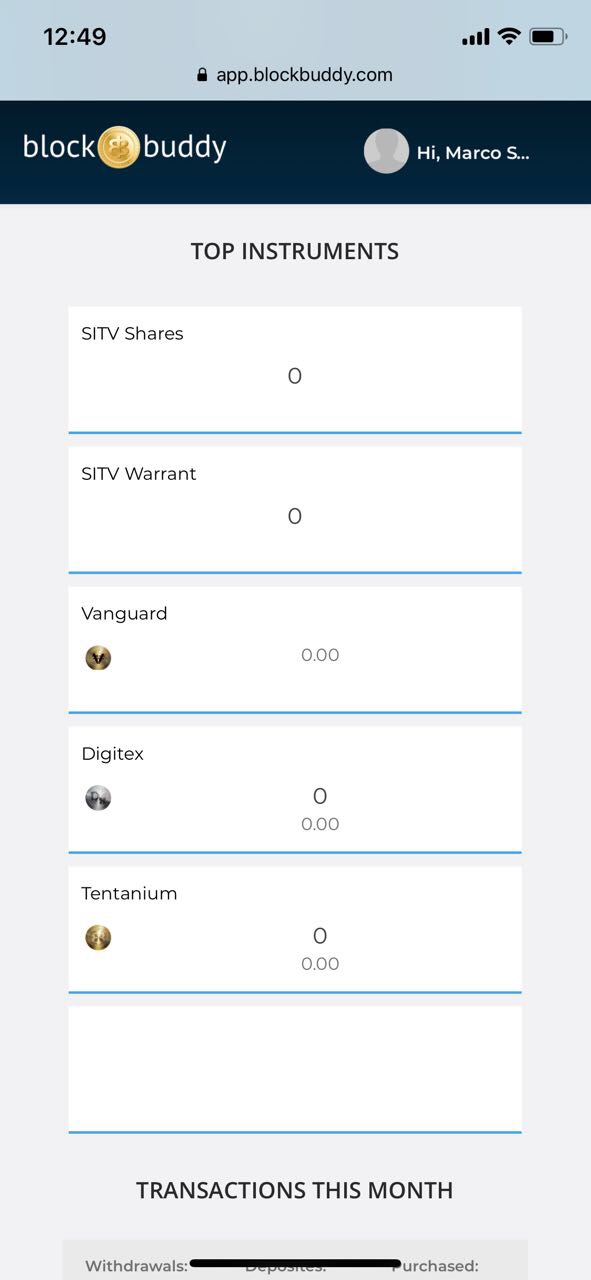Open the Digitex instrument card
The width and height of the screenshot is (591, 1280).
(x=295, y=790)
